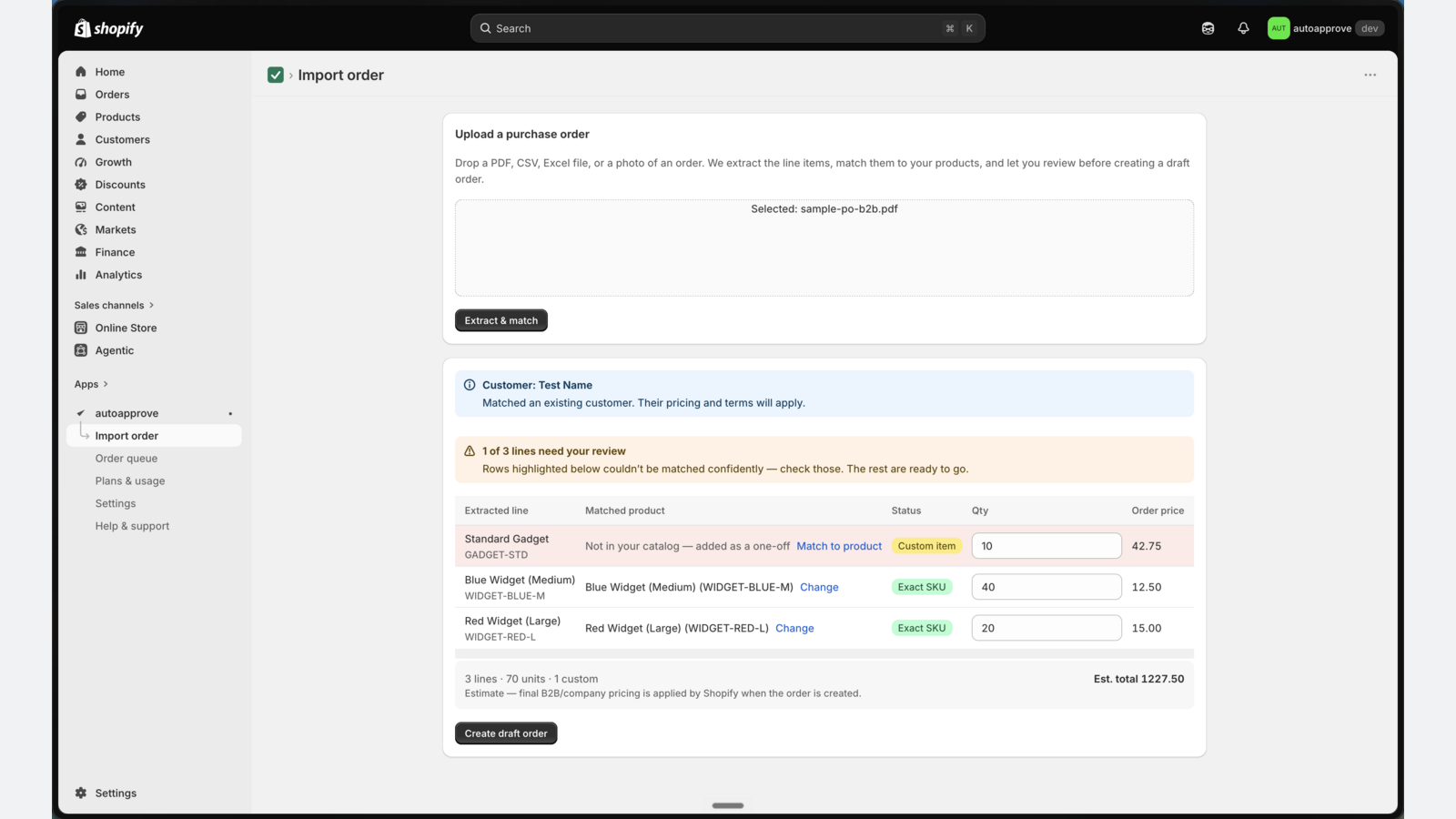Viewport: 1456px width, 819px height.
Task: Click the dev badge in top bar
Action: tap(1370, 28)
